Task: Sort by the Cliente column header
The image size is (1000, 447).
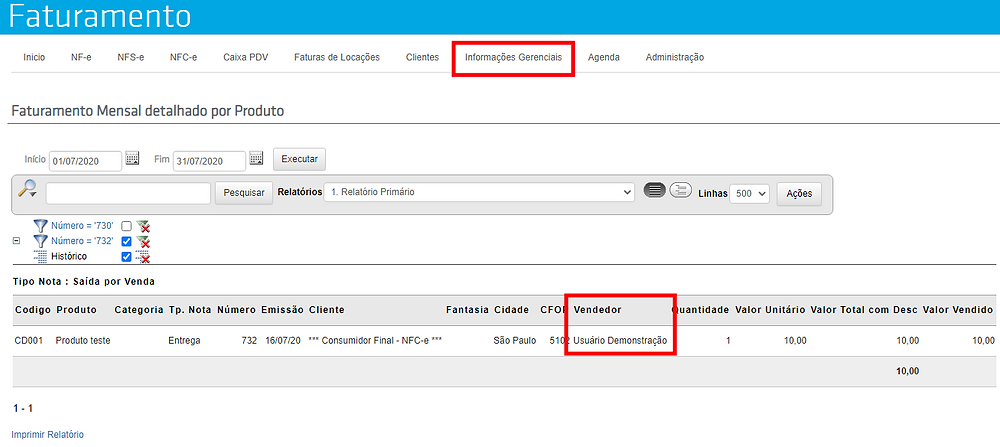Action: tap(327, 309)
